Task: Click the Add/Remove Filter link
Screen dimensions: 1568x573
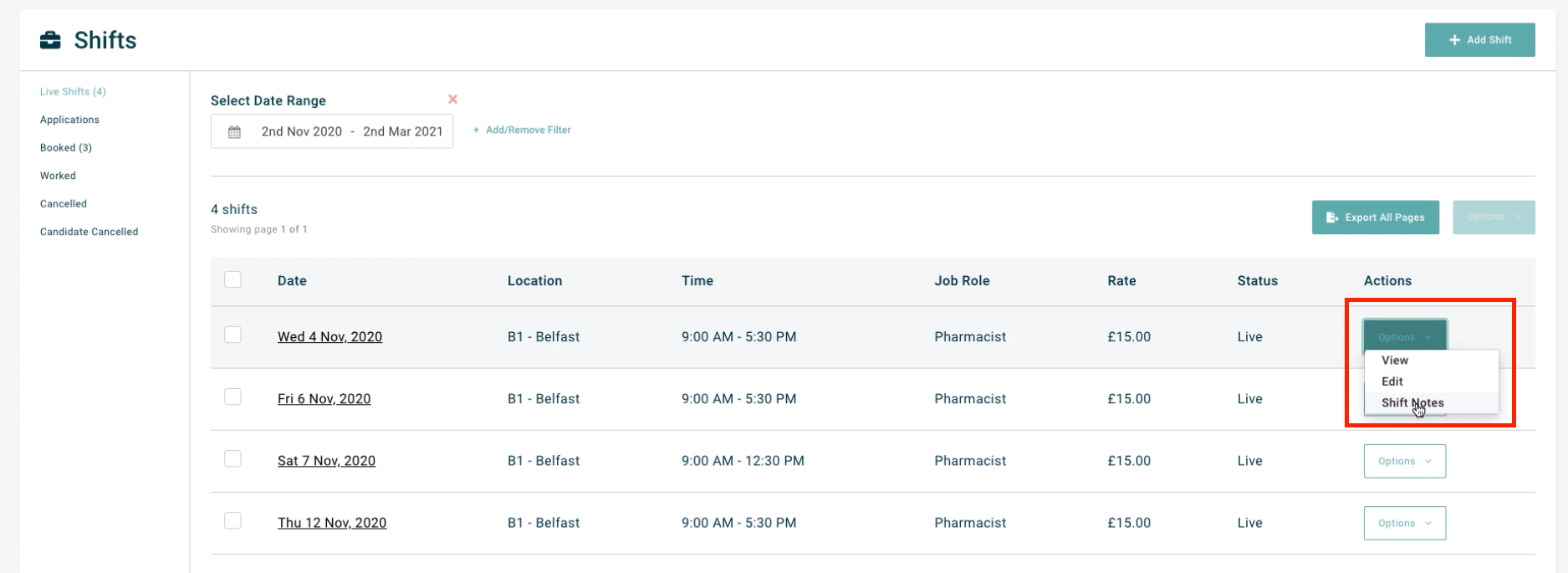Action: (523, 130)
